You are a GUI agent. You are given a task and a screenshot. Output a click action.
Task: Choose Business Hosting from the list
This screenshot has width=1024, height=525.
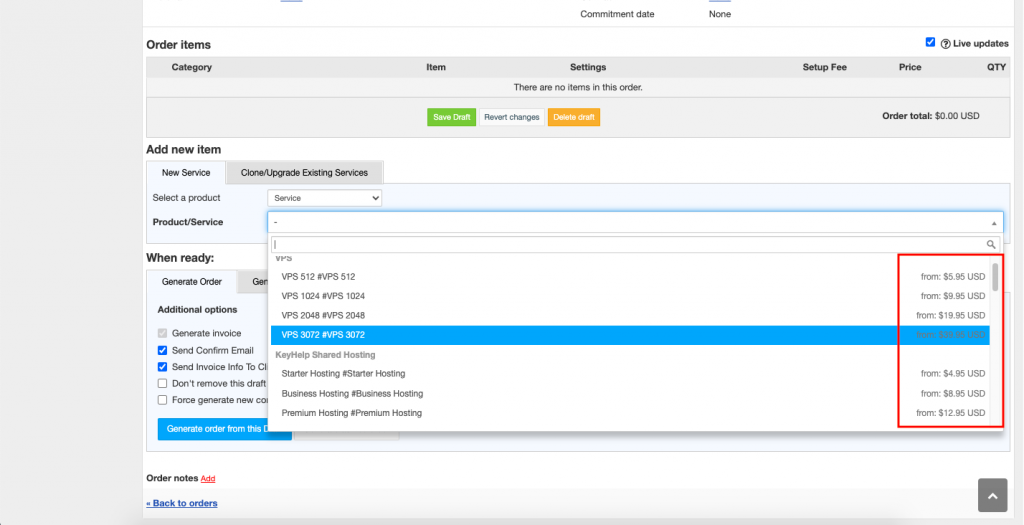pyautogui.click(x=630, y=394)
